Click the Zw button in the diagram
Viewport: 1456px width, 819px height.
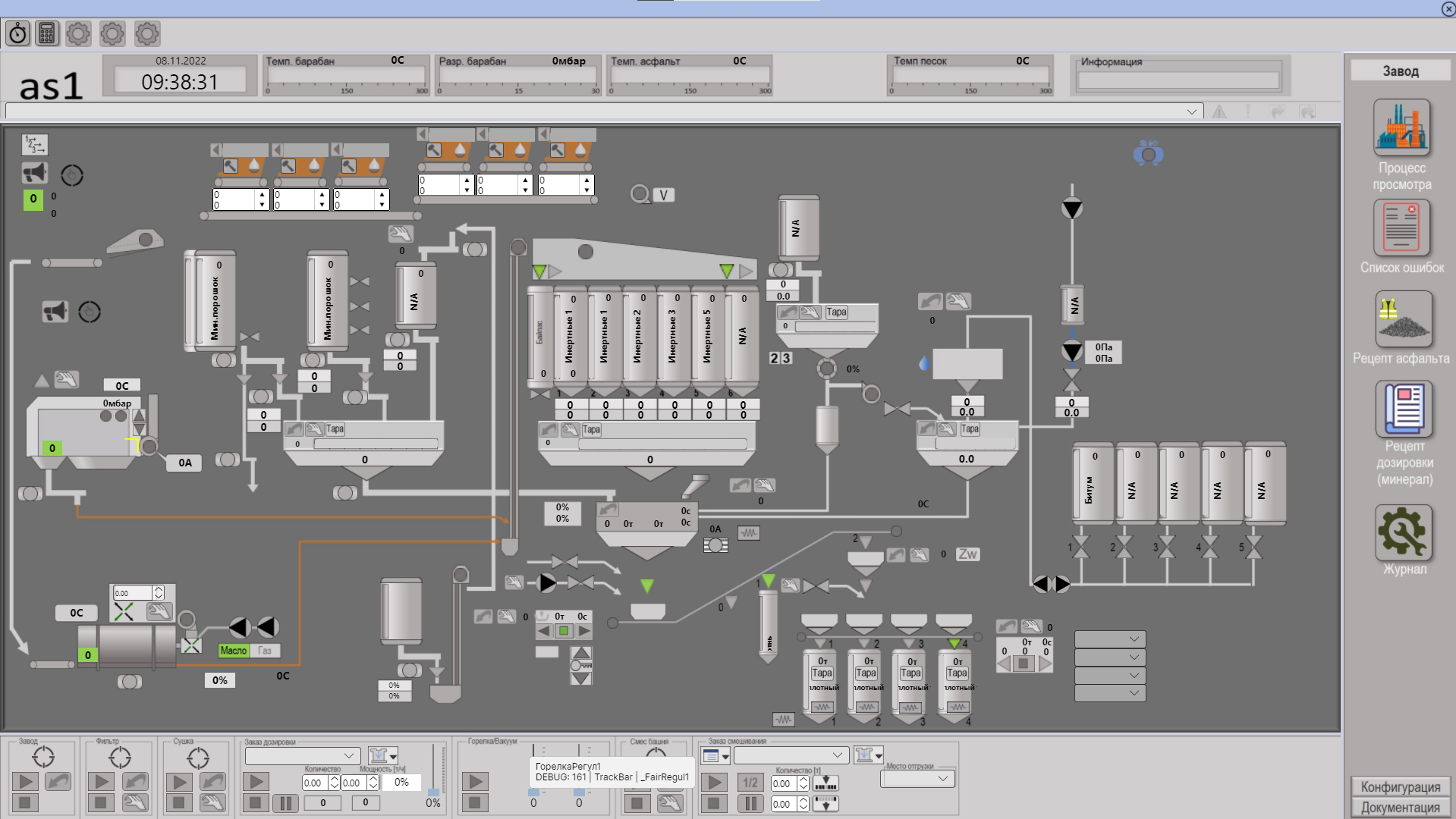[967, 554]
